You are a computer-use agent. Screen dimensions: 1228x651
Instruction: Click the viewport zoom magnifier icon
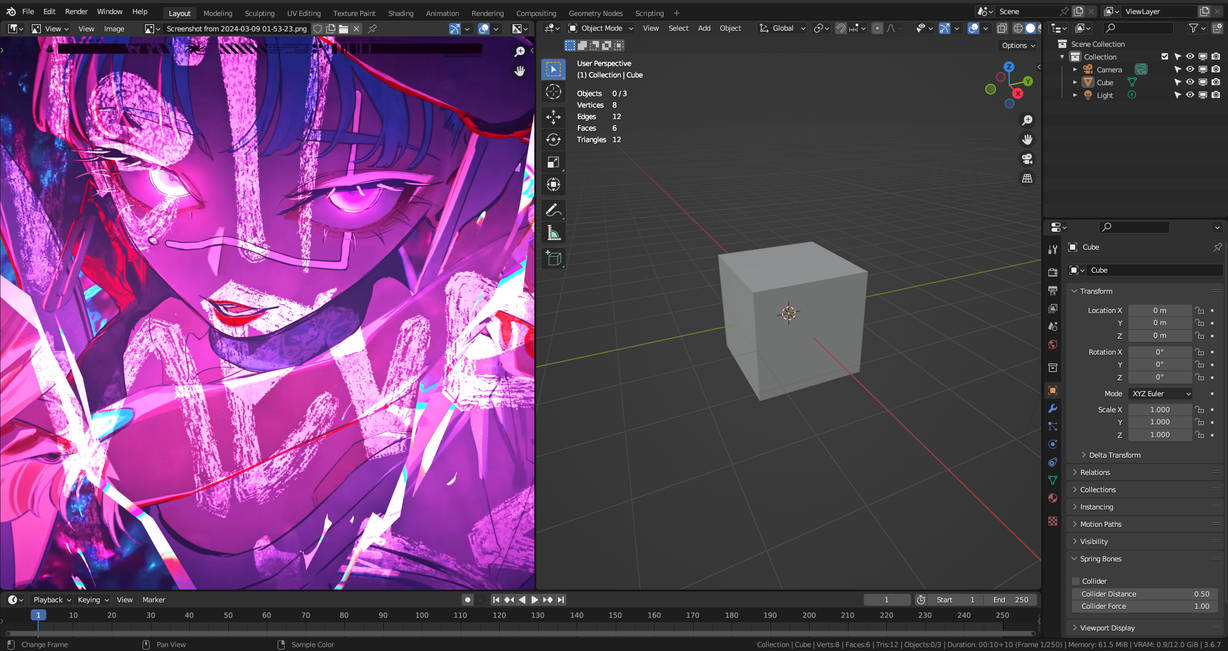1027,120
